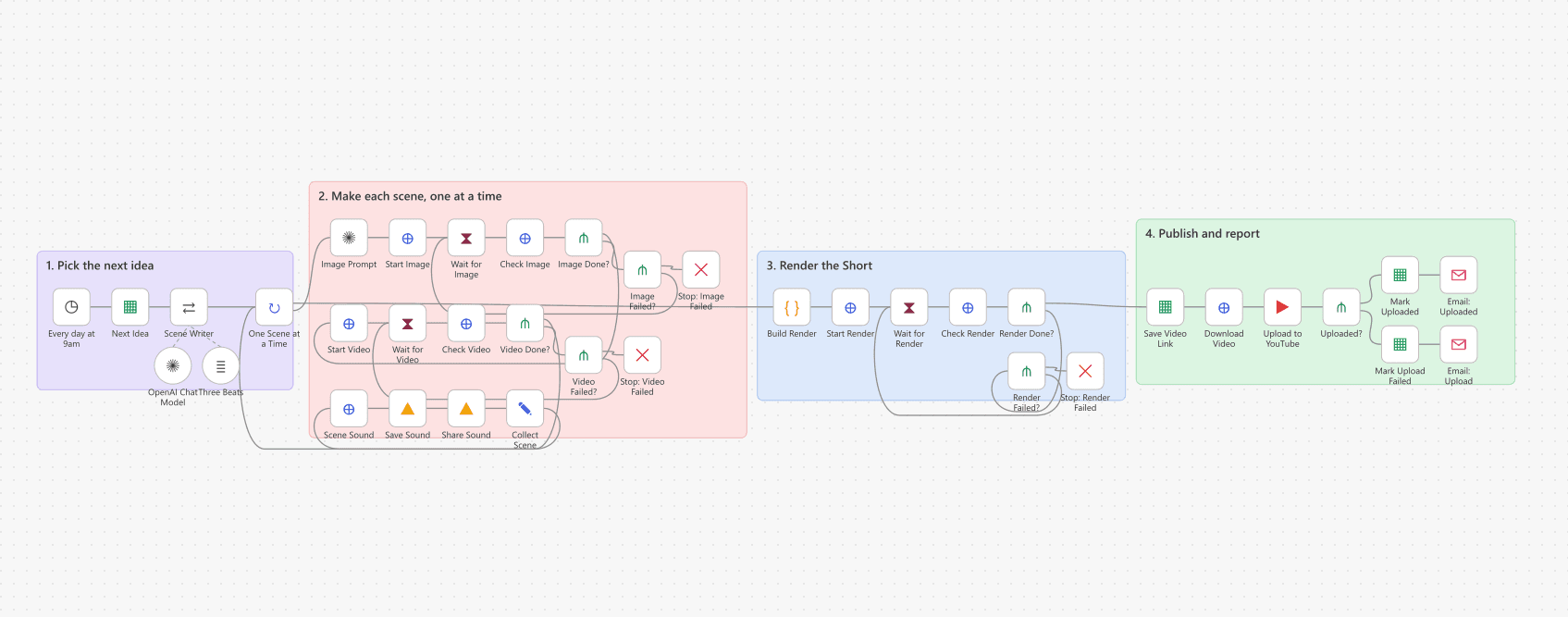
Task: Select the Check Render node
Action: [x=968, y=307]
